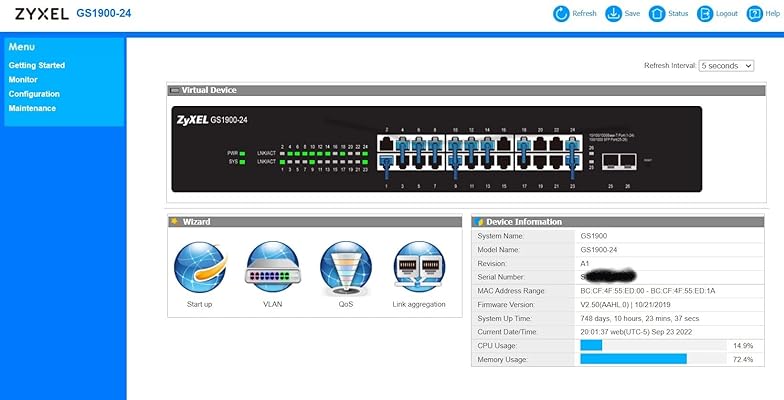Open the VLAN wizard icon
The height and width of the screenshot is (400, 784).
(272, 267)
